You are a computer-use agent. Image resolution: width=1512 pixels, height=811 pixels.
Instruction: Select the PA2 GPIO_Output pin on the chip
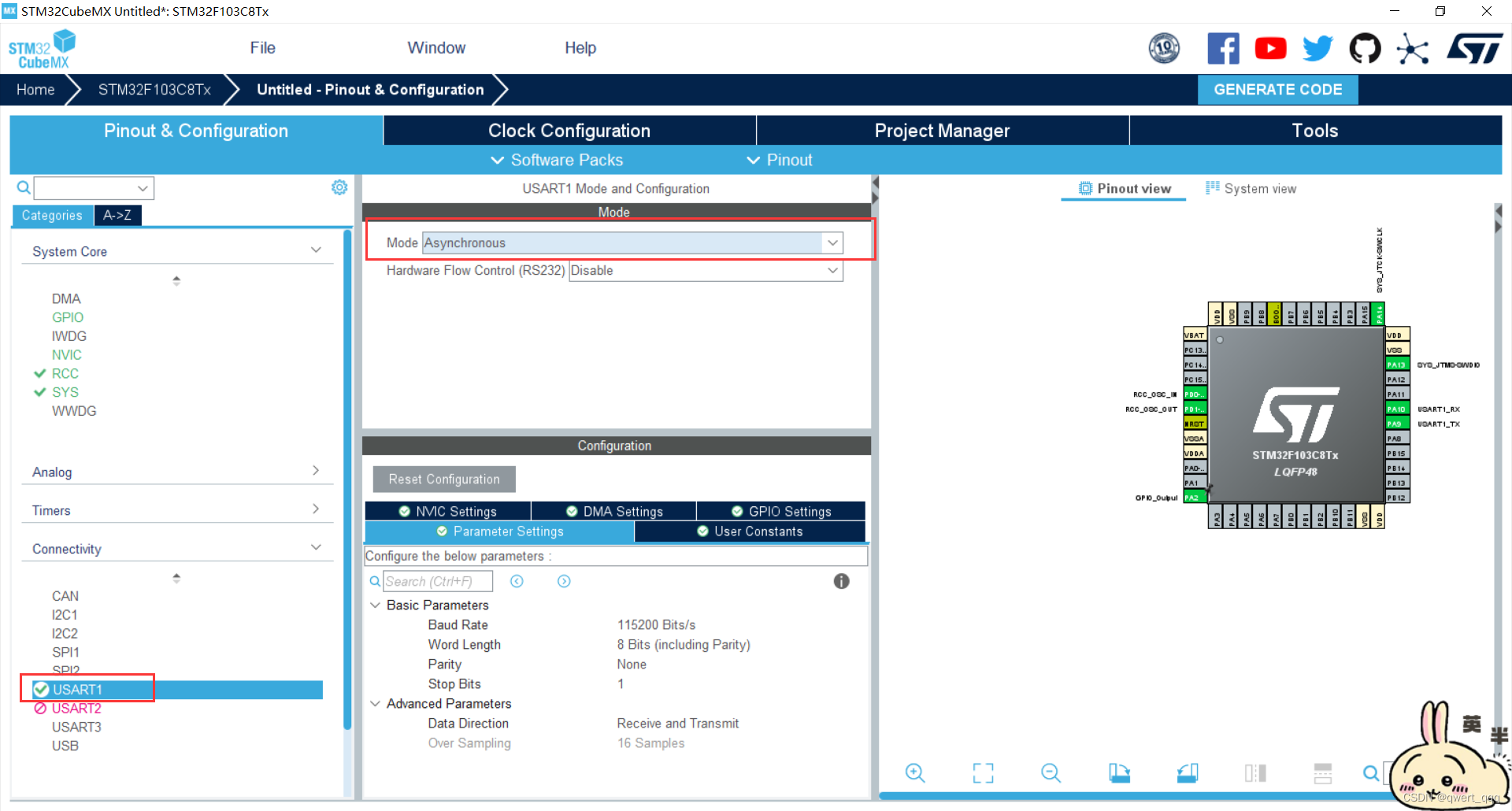click(1194, 498)
